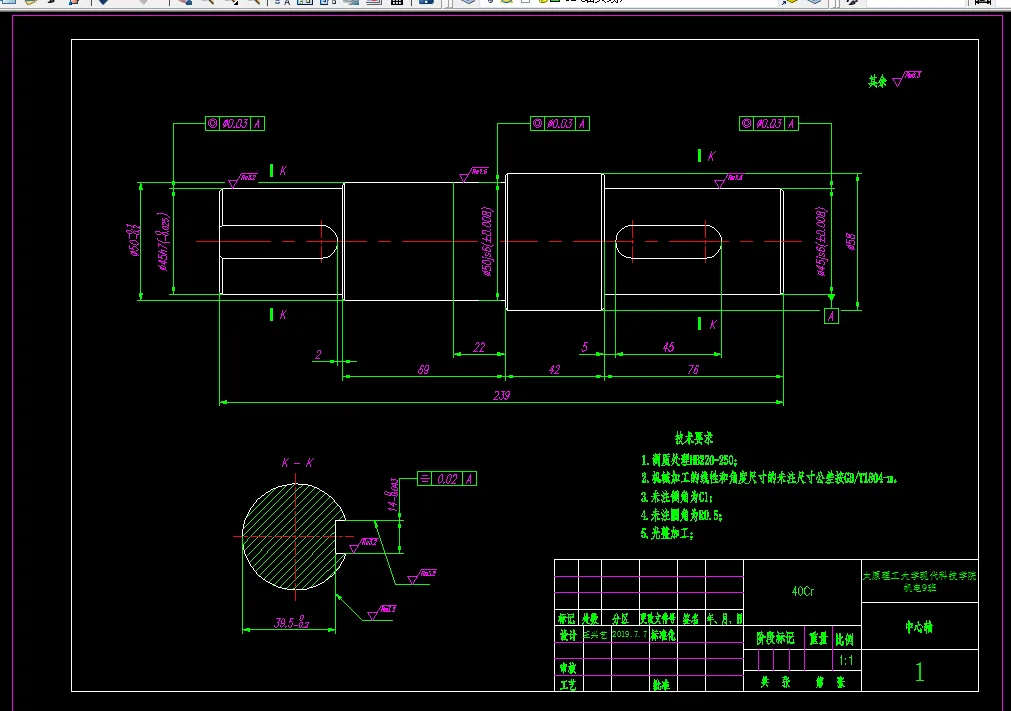The height and width of the screenshot is (711, 1011).
Task: Select technical note 5 光整加工
Action: (667, 533)
